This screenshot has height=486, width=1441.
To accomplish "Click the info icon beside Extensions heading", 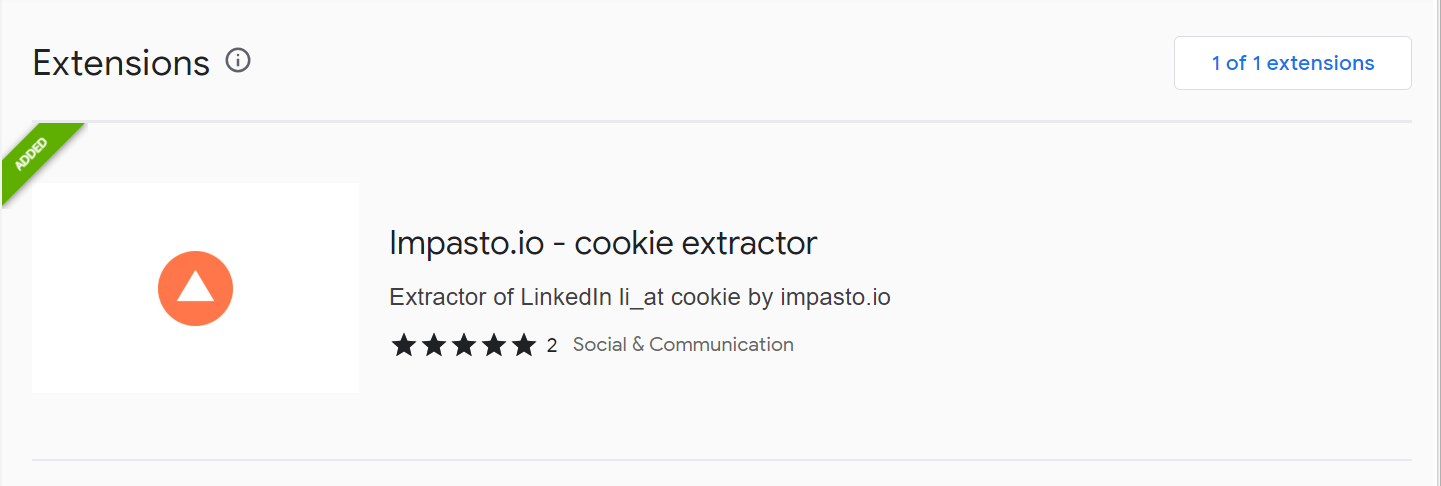I will point(238,61).
